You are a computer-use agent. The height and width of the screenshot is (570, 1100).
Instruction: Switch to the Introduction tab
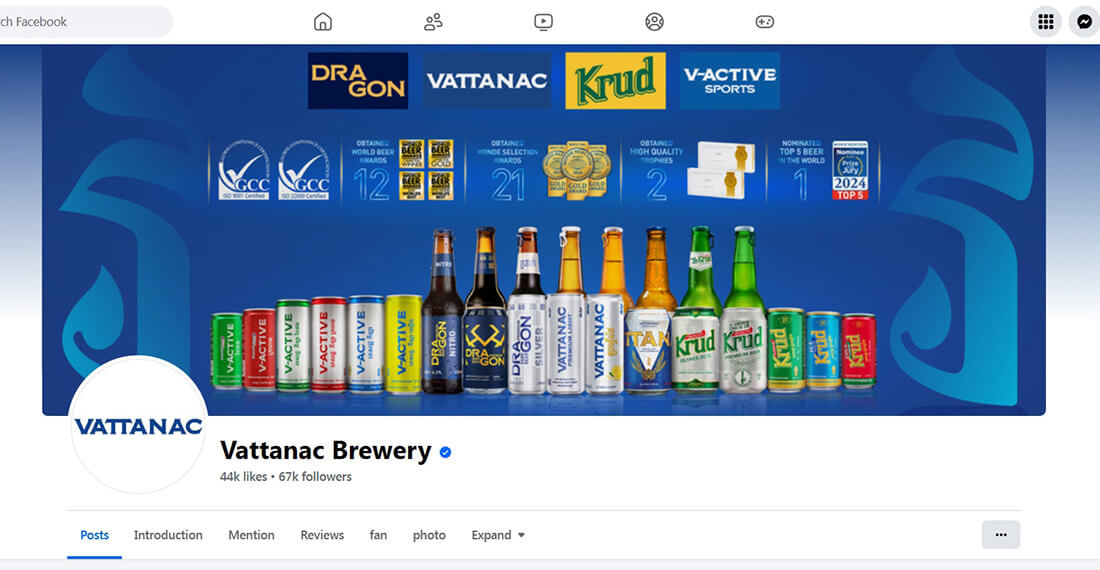point(168,535)
